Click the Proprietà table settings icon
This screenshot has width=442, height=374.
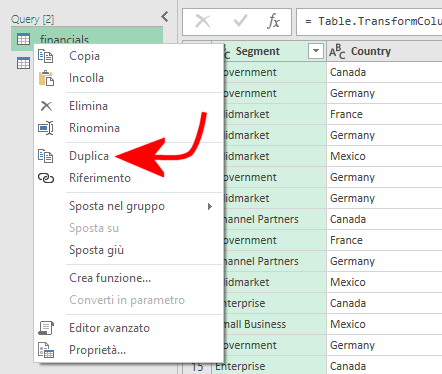tap(46, 350)
